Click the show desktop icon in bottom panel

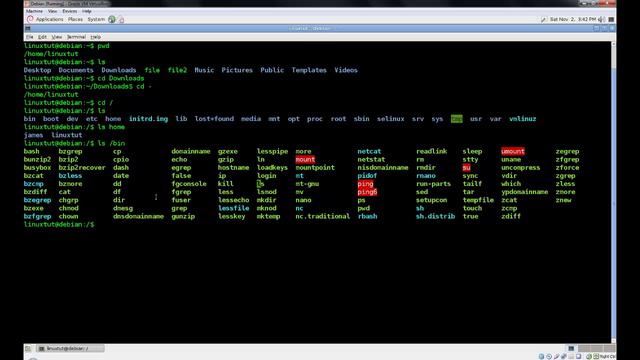click(x=28, y=349)
